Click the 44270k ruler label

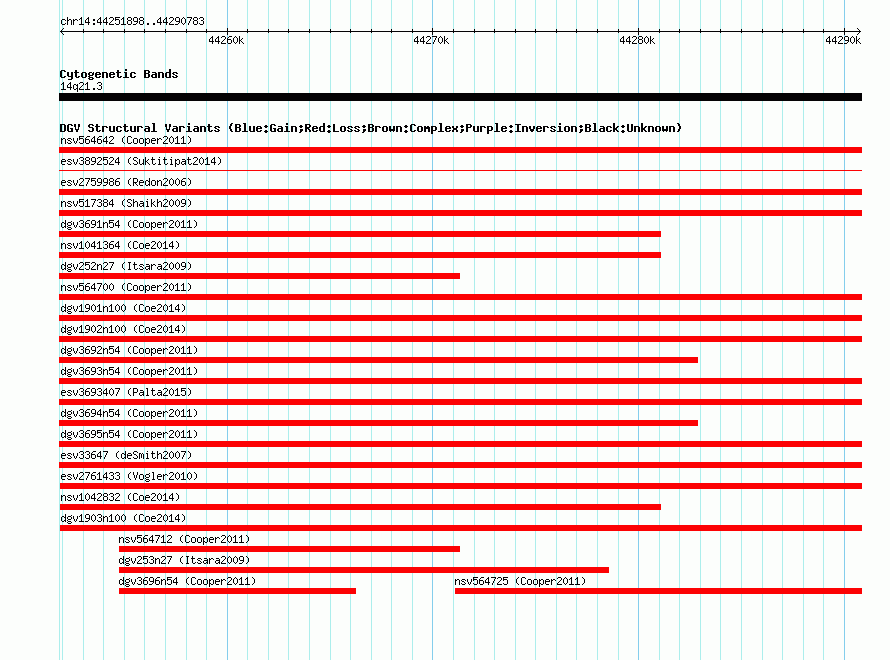tap(431, 40)
